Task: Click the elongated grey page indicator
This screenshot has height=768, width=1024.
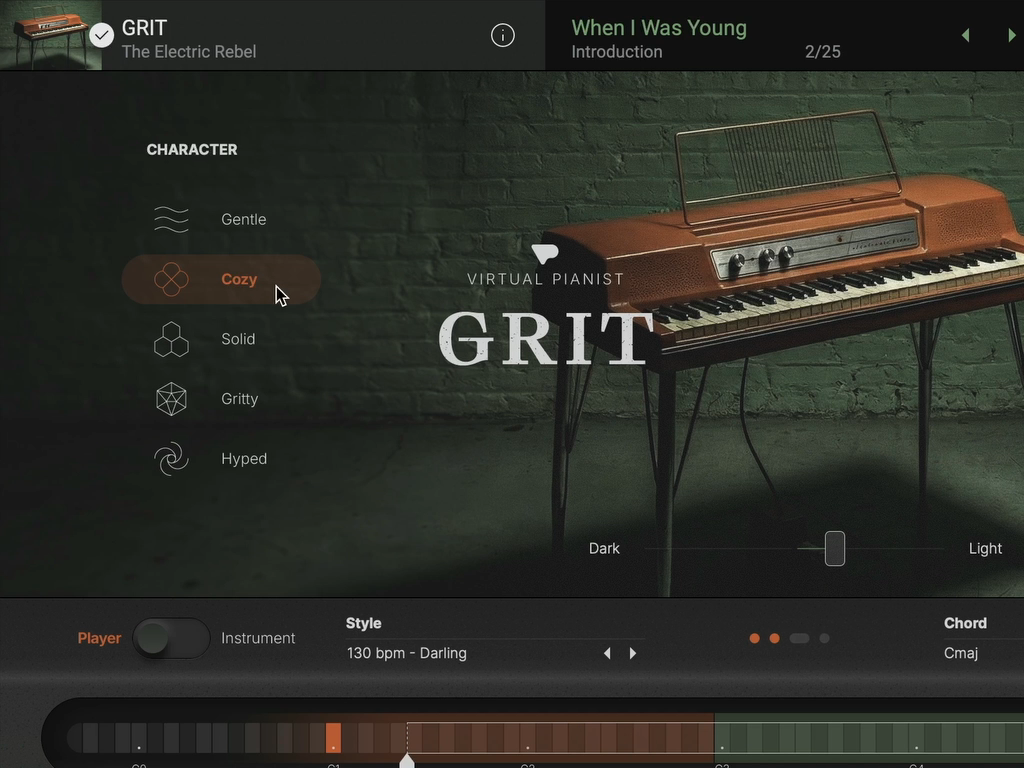Action: pos(799,639)
